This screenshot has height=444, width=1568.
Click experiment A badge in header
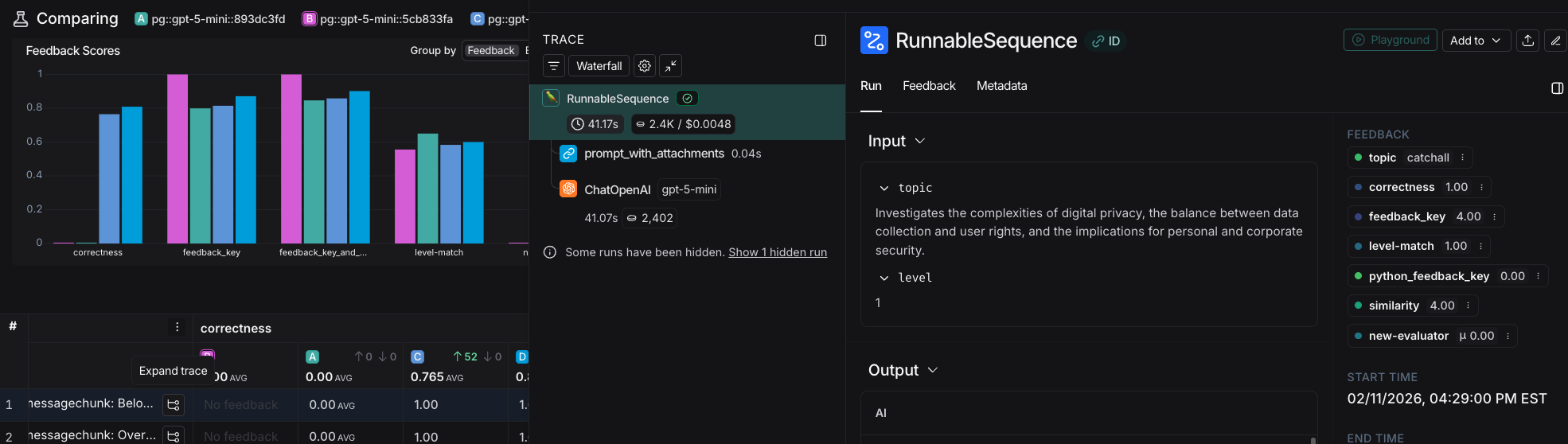(x=141, y=19)
